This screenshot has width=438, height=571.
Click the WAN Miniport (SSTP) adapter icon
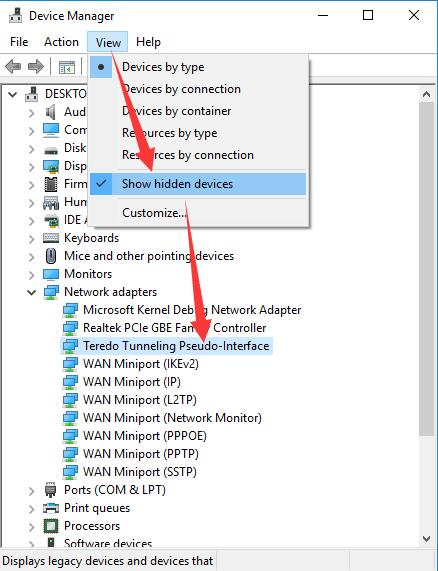[x=70, y=472]
